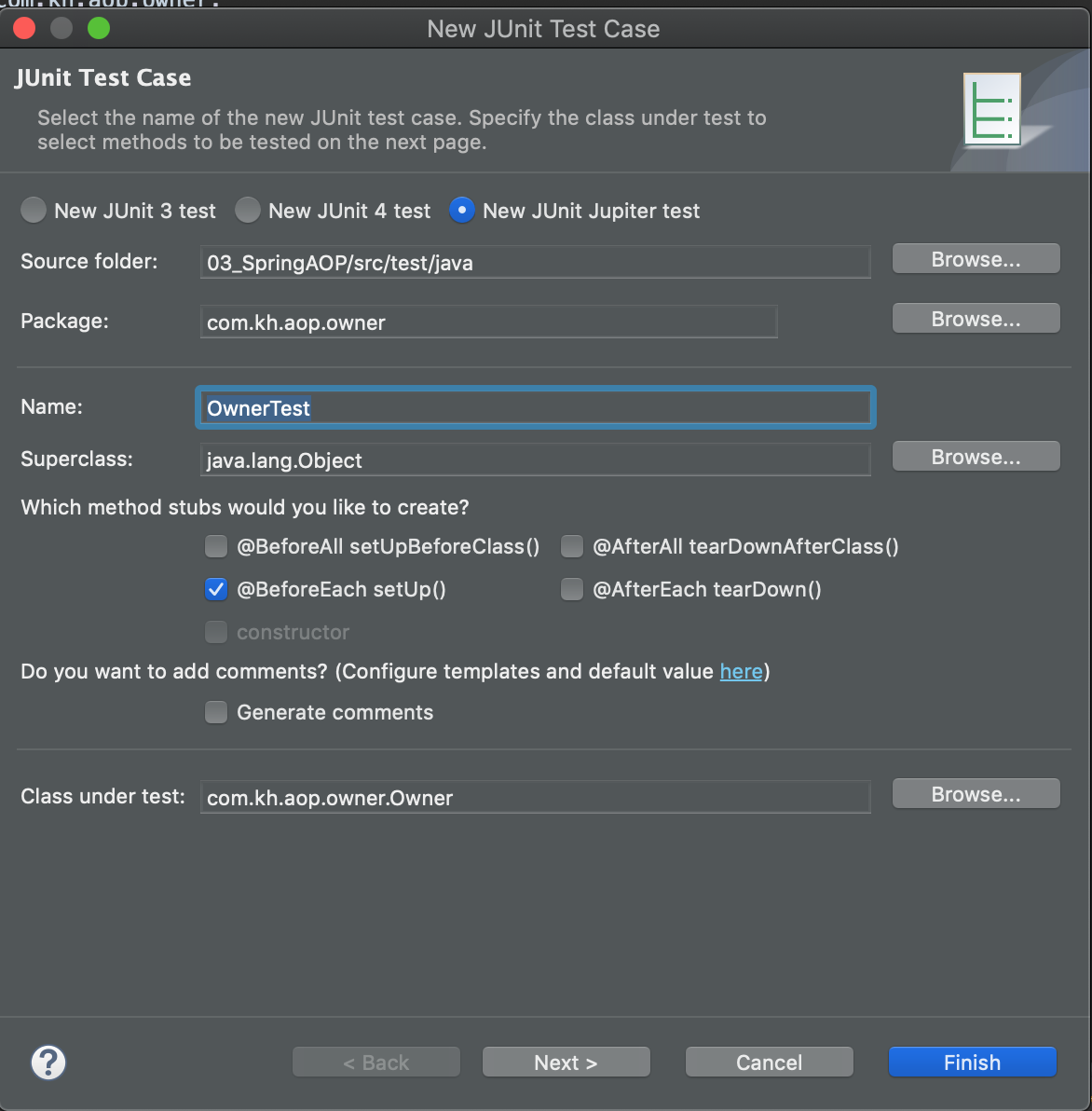Uncheck @BeforeEach setUp() stub
The image size is (1092, 1111).
216,589
